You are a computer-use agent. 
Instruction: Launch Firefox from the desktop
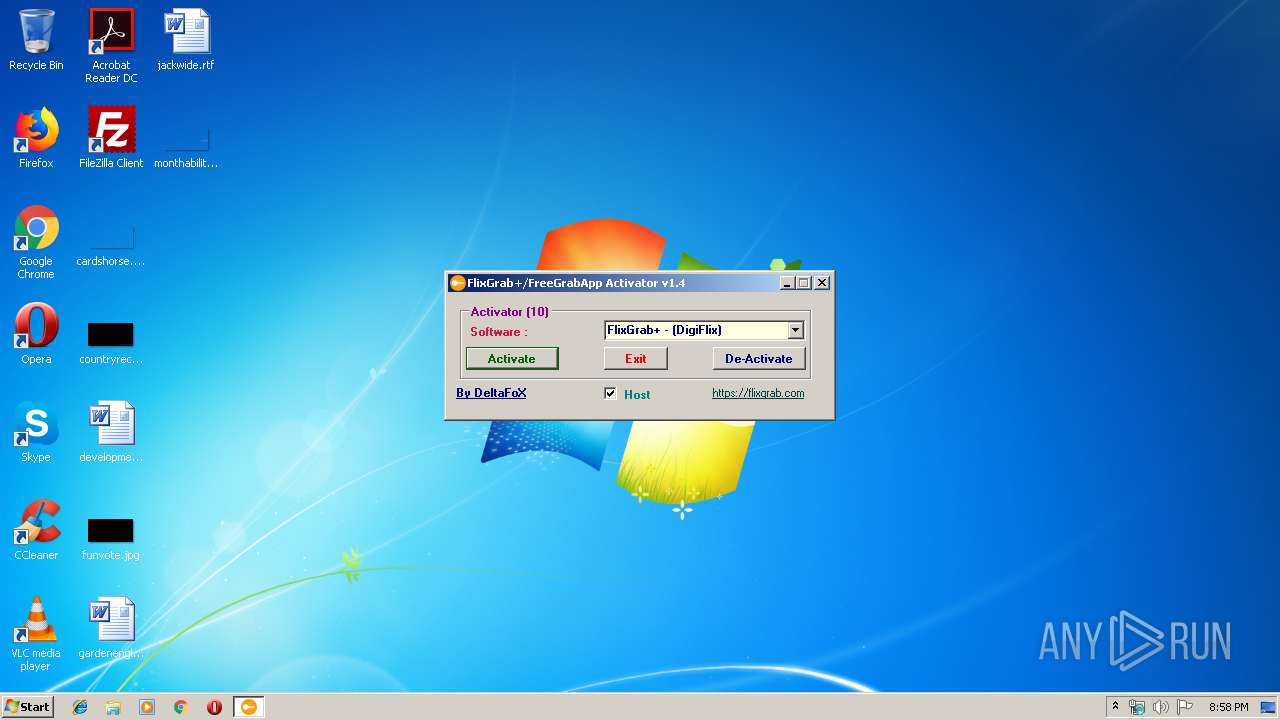tap(36, 138)
